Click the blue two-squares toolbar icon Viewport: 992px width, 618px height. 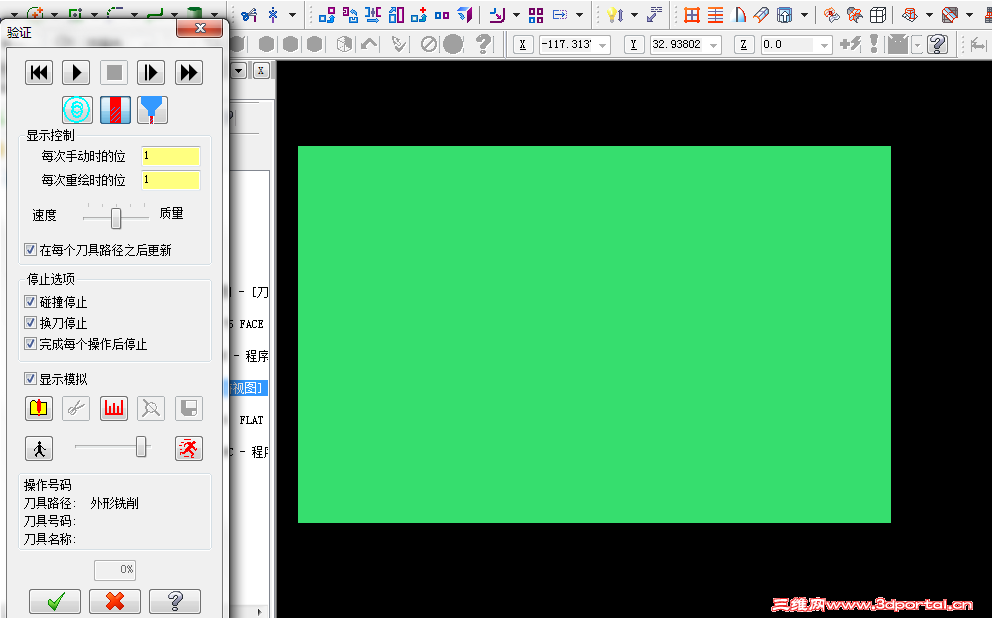click(442, 15)
